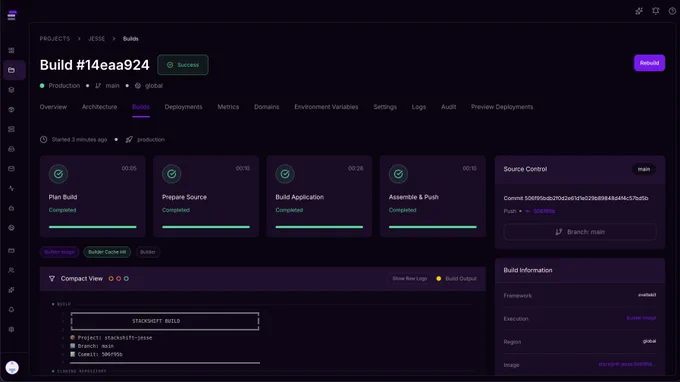Select the Builds tab
This screenshot has width=680, height=382.
click(141, 107)
